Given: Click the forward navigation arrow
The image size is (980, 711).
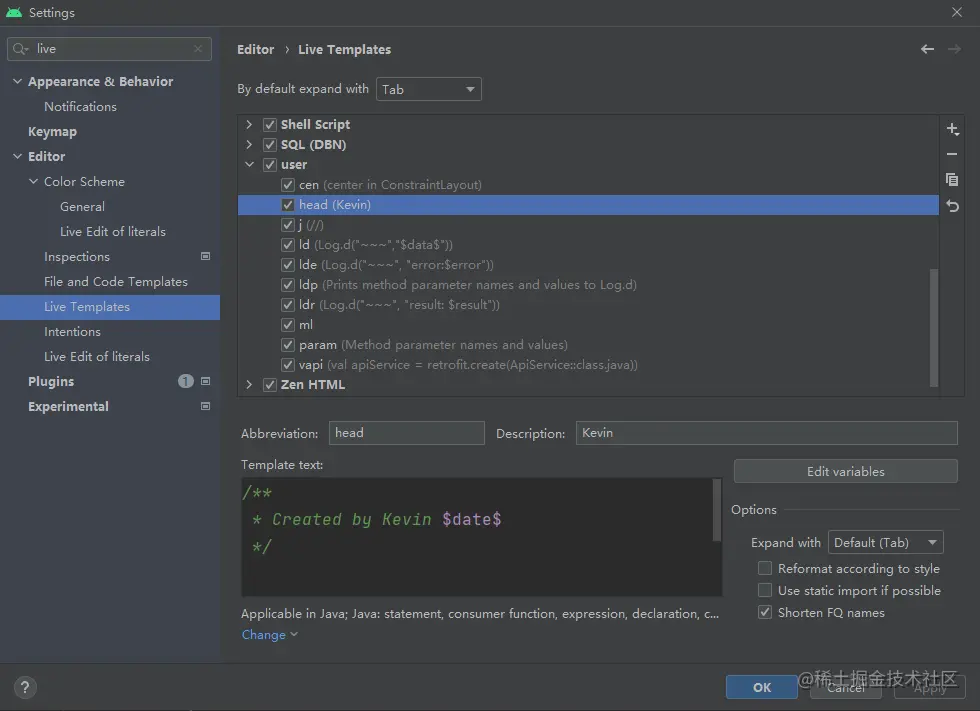Looking at the screenshot, I should [951, 48].
